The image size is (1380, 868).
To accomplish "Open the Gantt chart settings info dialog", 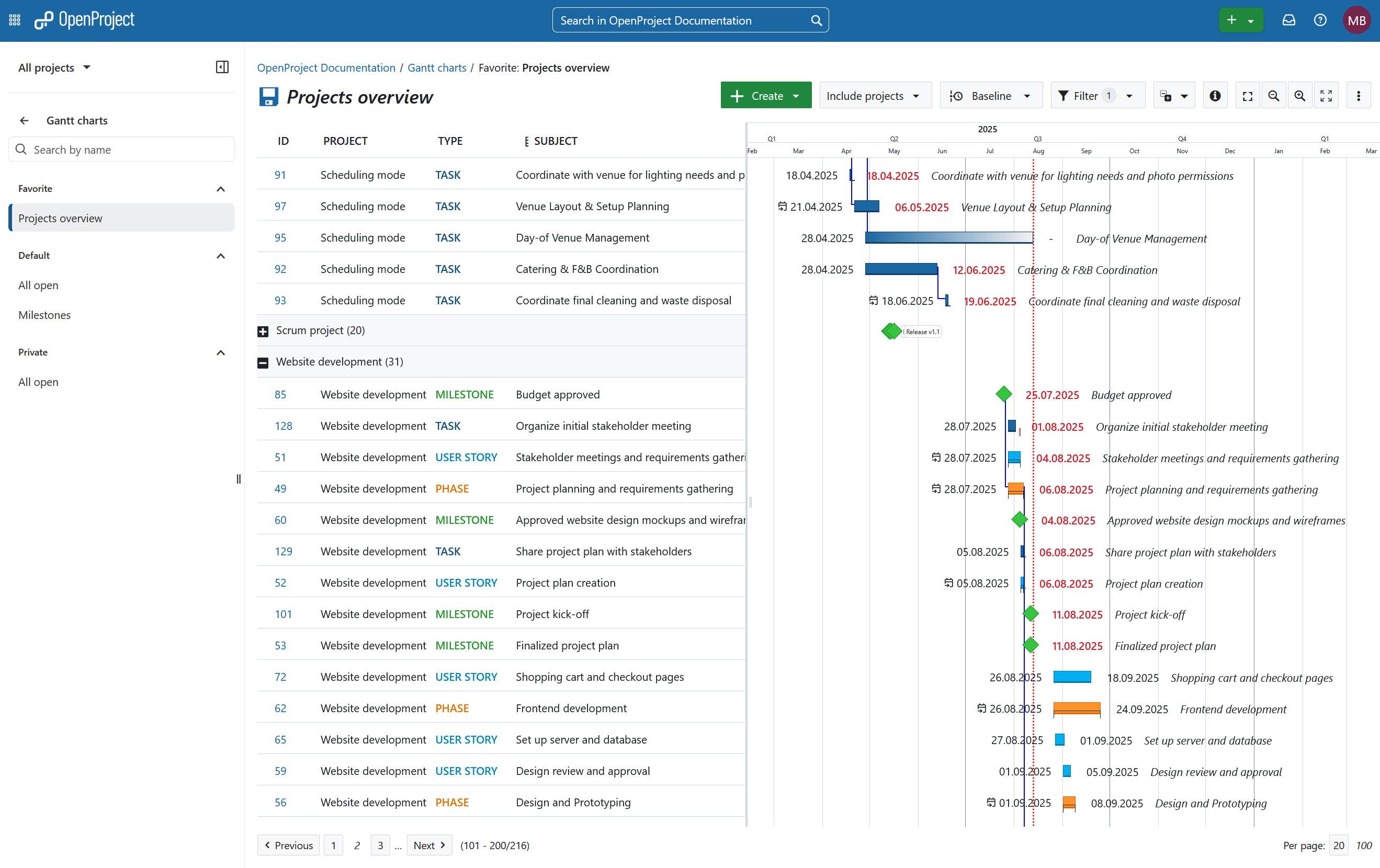I will [x=1215, y=95].
